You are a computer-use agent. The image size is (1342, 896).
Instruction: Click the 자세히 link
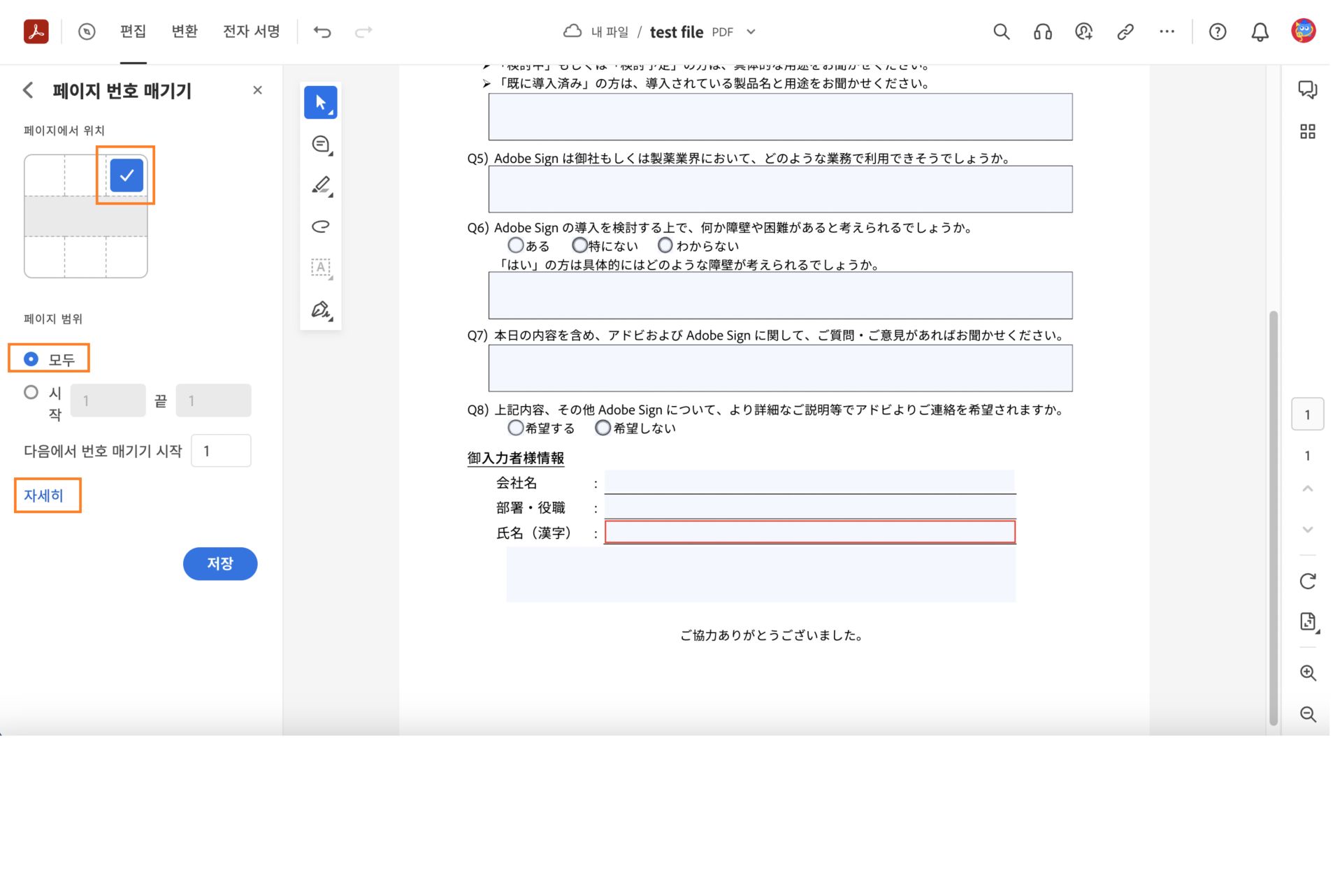(x=43, y=496)
